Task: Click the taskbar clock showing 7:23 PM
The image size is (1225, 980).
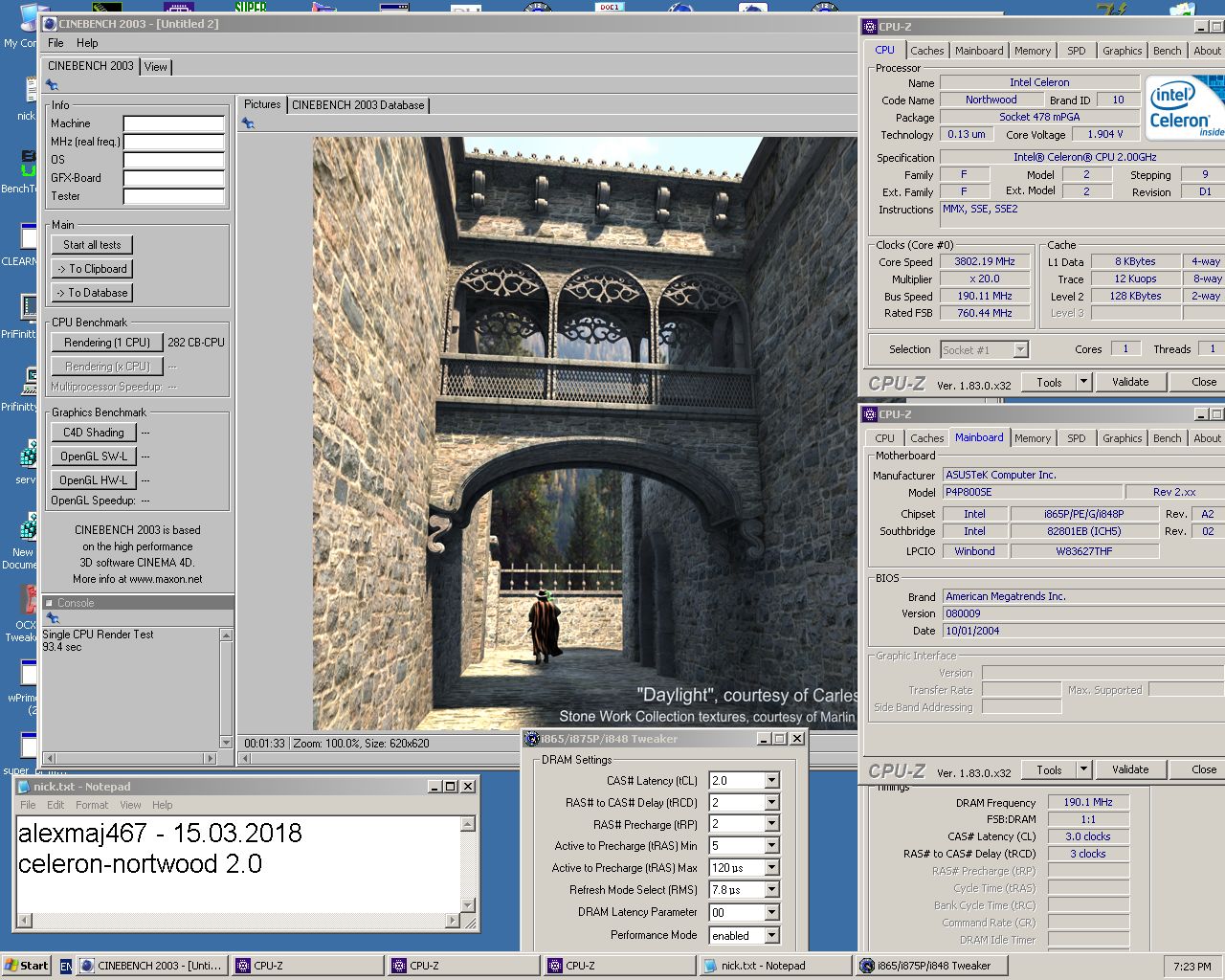Action: [x=1192, y=967]
